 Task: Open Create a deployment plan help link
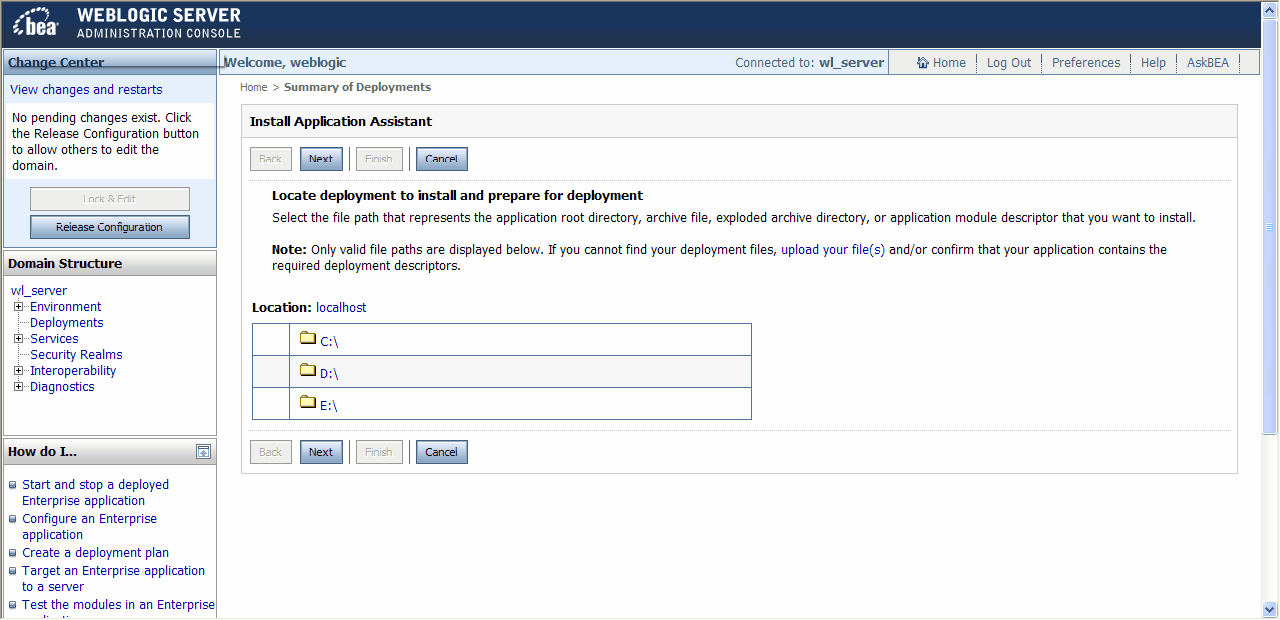click(95, 553)
